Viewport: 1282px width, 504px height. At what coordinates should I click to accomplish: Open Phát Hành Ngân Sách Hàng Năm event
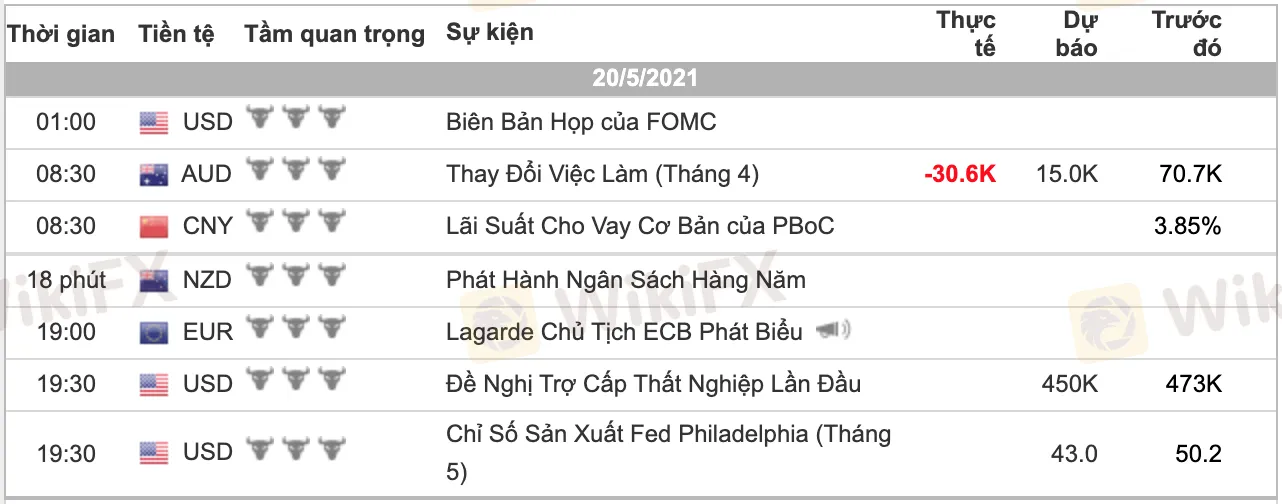626,280
